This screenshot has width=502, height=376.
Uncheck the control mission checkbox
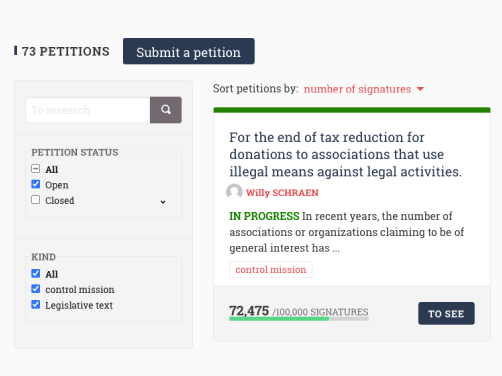coord(36,289)
